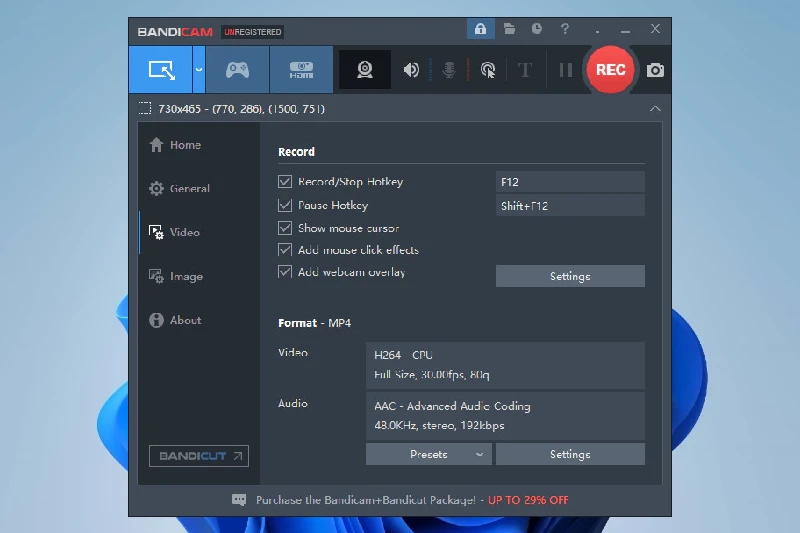The width and height of the screenshot is (800, 533).
Task: Switch to HDMI device recording mode
Action: pyautogui.click(x=301, y=70)
